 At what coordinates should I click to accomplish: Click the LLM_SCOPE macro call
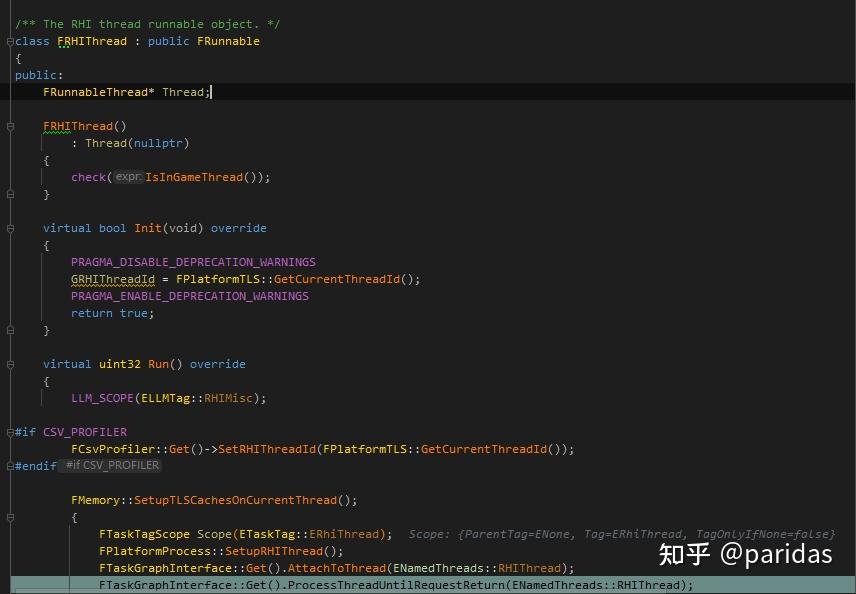pos(101,398)
